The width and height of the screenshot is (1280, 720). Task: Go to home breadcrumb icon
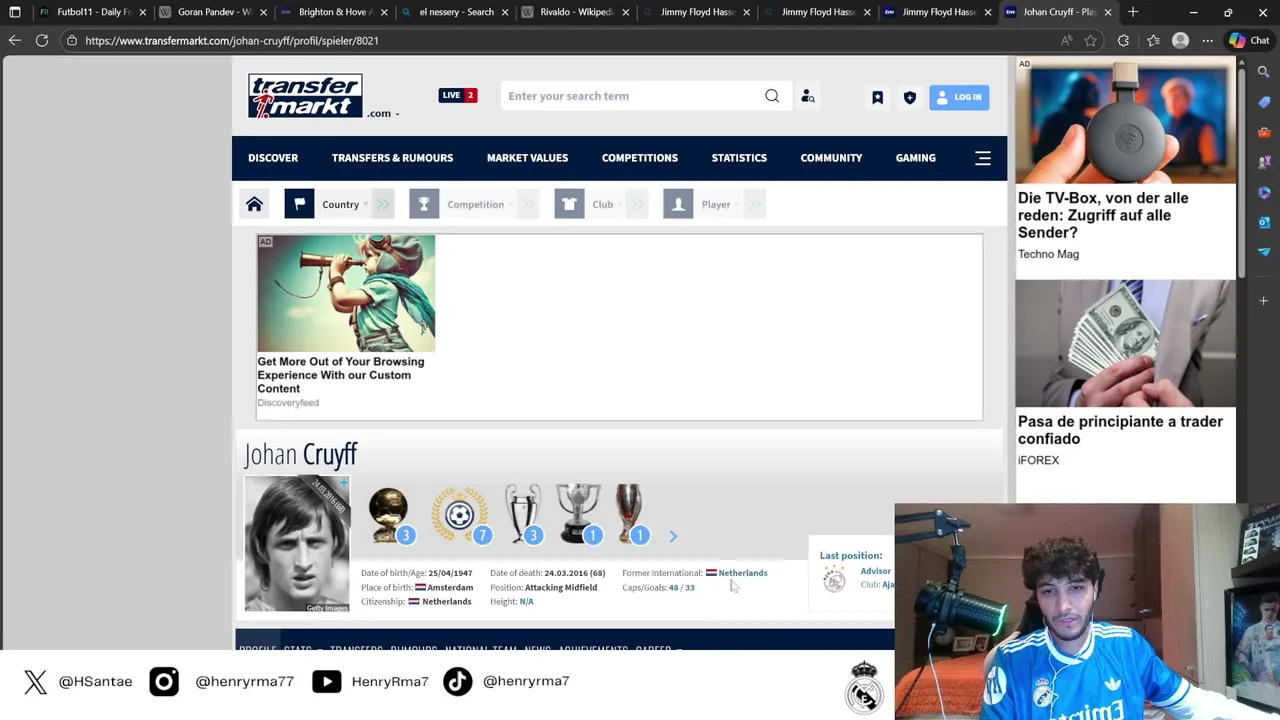[x=254, y=204]
